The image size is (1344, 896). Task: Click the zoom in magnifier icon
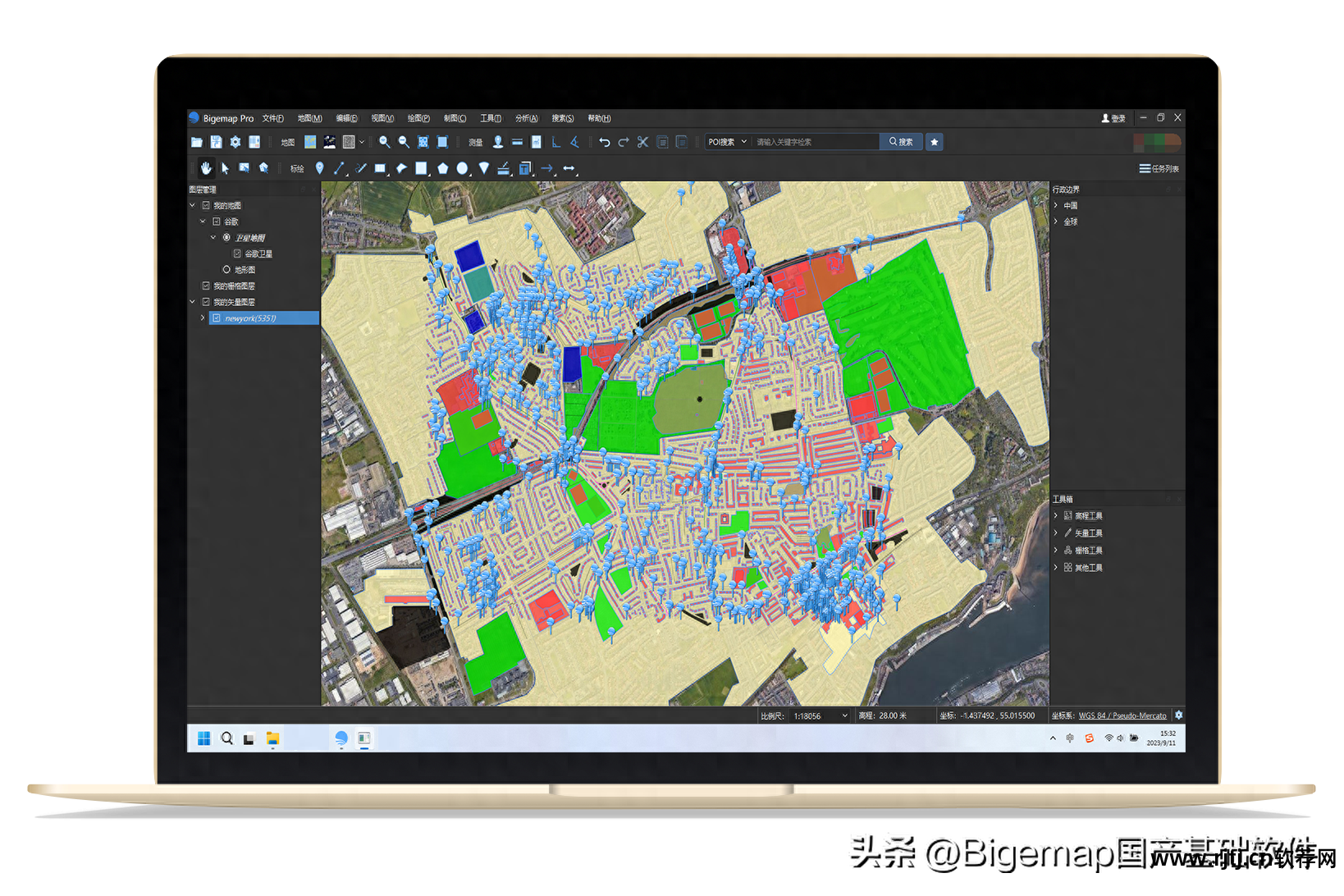point(384,142)
